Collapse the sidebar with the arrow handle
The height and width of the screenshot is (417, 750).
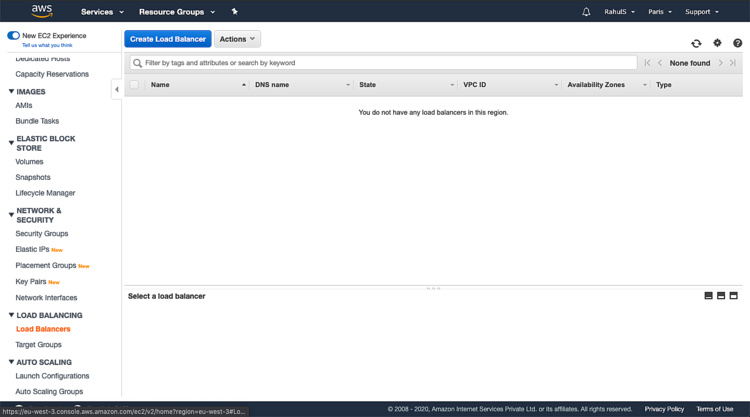pos(117,89)
